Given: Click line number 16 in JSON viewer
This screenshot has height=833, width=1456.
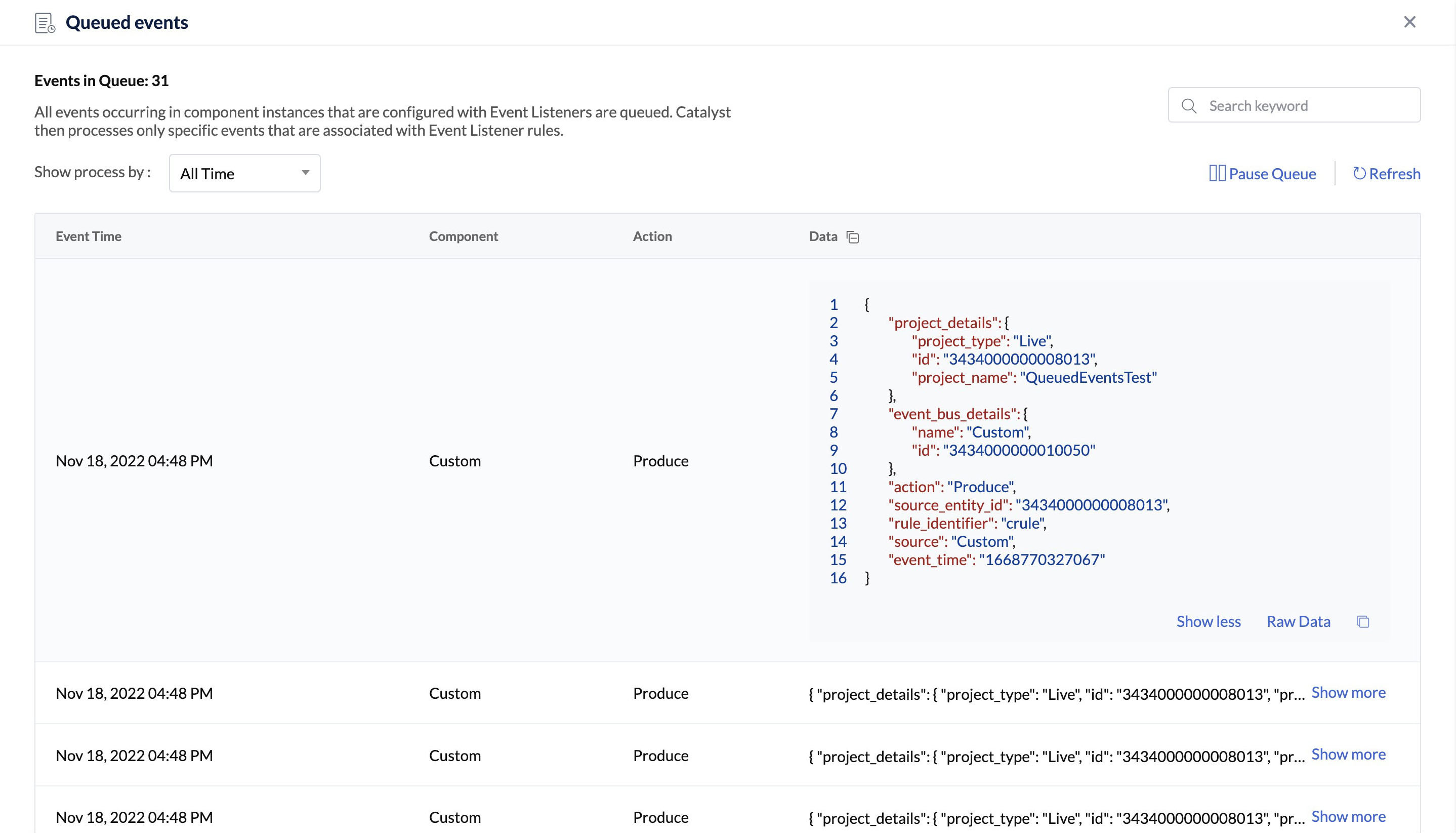Looking at the screenshot, I should (x=838, y=578).
